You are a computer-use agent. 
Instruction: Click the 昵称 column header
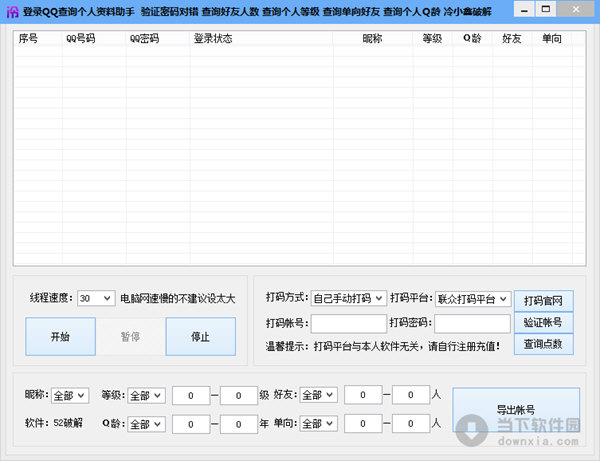(x=373, y=38)
